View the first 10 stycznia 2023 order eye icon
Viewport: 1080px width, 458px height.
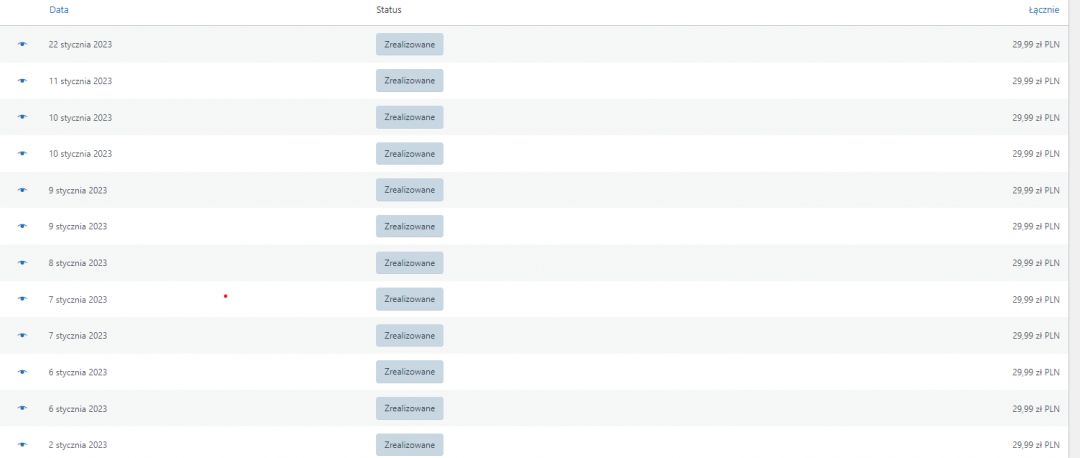(x=22, y=117)
